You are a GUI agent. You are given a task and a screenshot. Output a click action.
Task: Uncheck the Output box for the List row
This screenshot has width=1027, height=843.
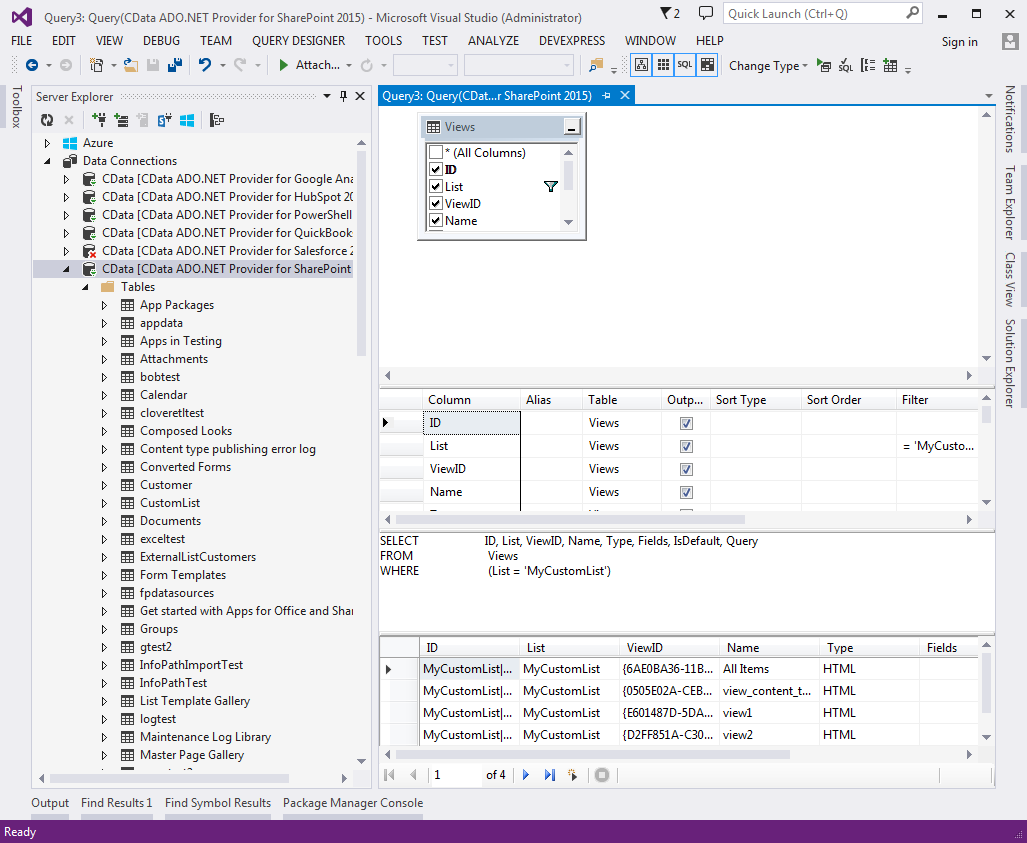tap(686, 446)
